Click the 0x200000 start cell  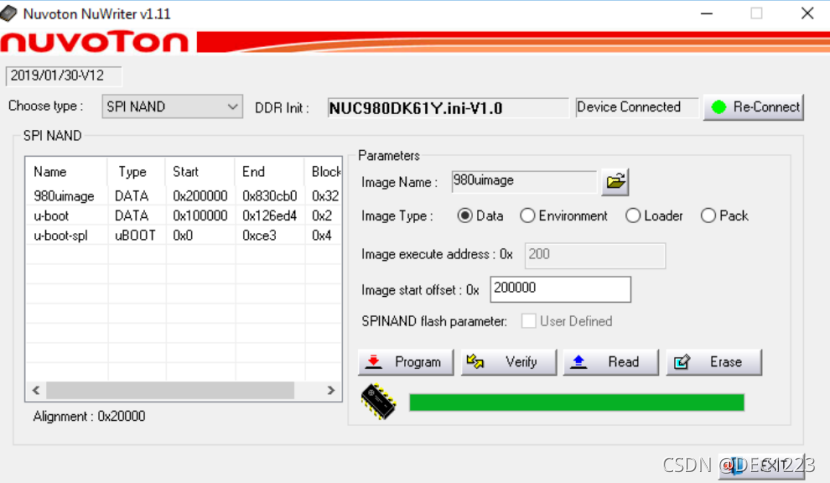(x=200, y=196)
